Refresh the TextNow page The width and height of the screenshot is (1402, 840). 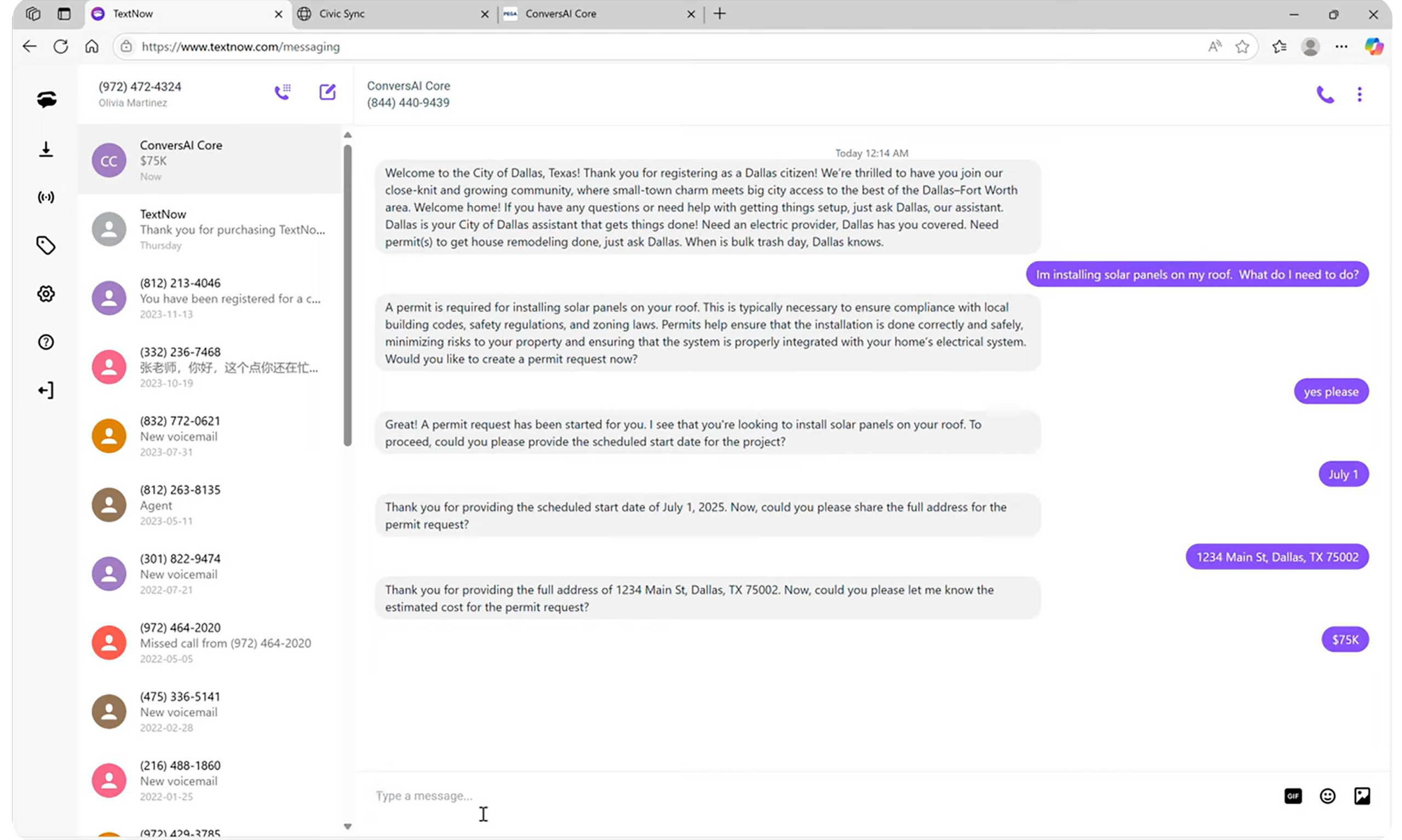tap(61, 47)
